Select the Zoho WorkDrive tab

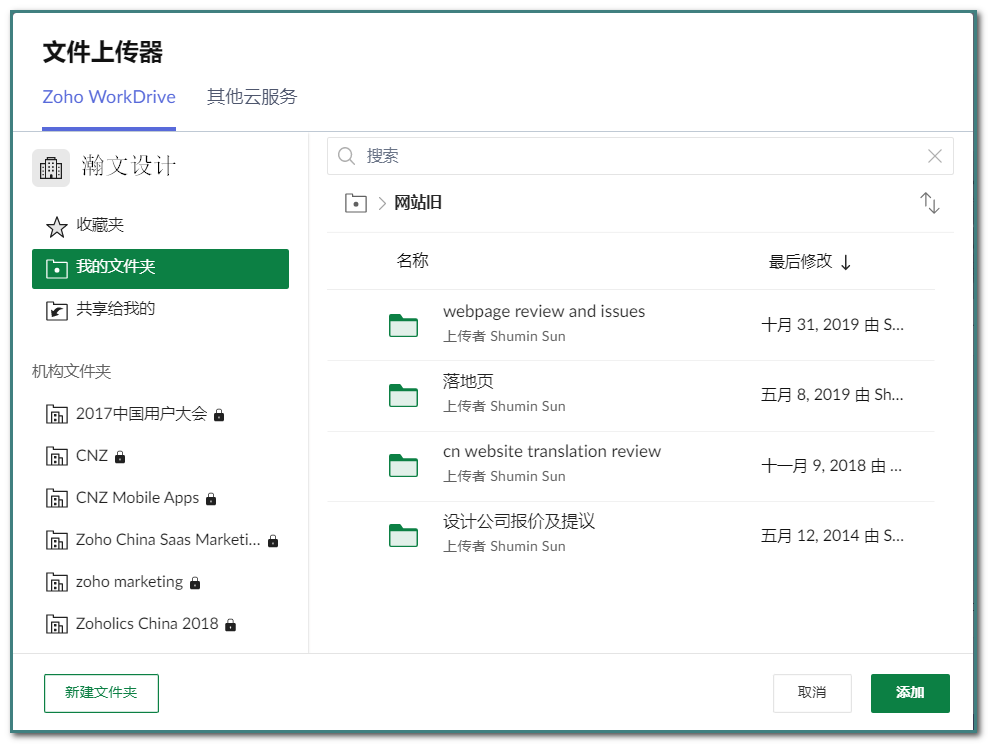pyautogui.click(x=109, y=97)
